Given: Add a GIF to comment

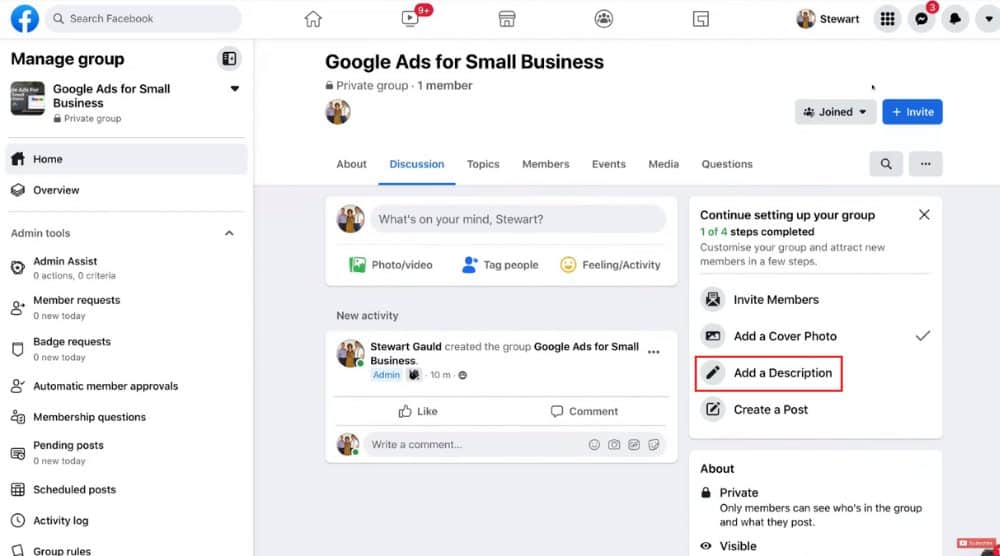Looking at the screenshot, I should point(633,444).
